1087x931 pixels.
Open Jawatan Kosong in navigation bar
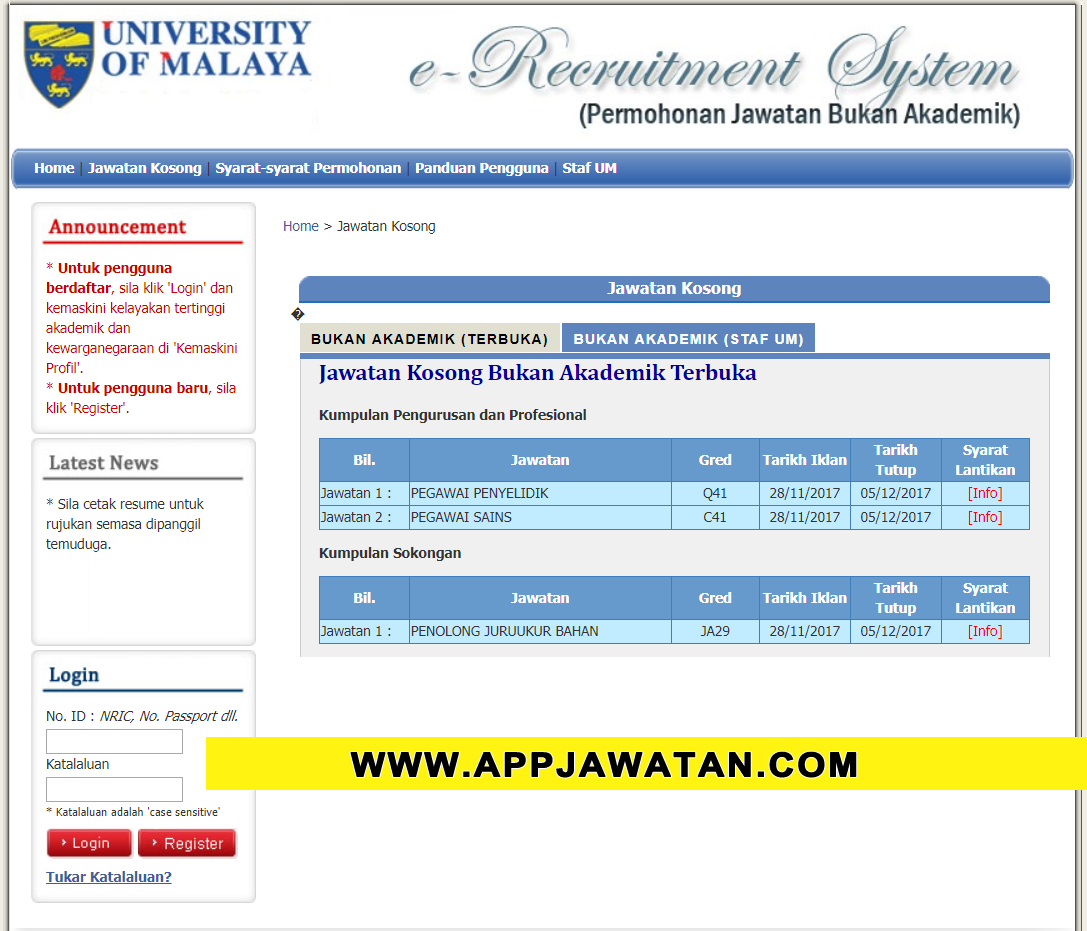[144, 168]
